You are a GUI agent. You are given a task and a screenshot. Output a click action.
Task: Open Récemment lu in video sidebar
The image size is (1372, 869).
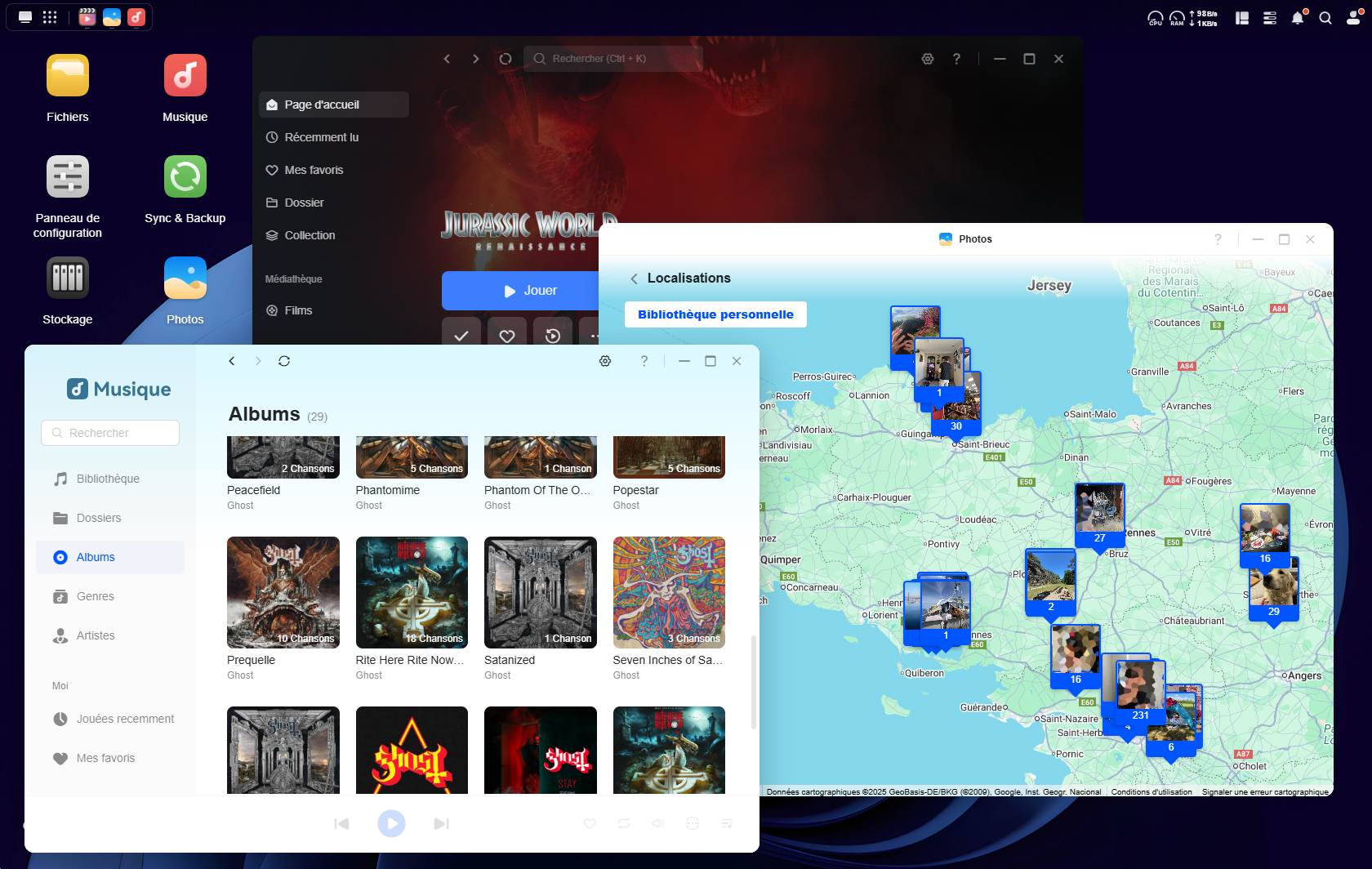(334, 137)
